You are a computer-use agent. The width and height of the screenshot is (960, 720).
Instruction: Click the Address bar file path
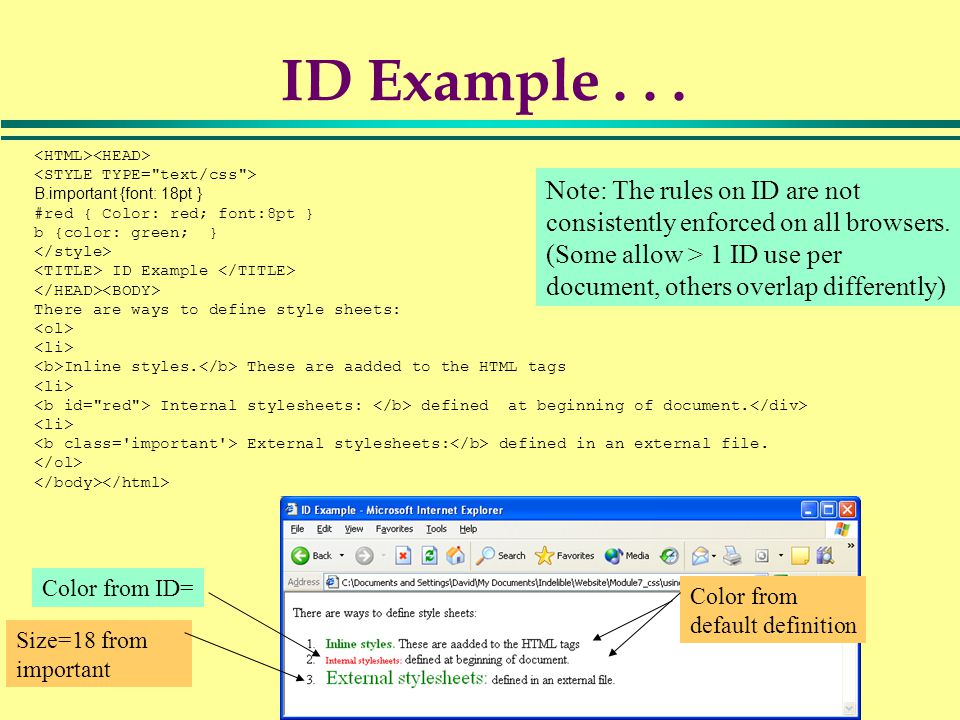(511, 582)
